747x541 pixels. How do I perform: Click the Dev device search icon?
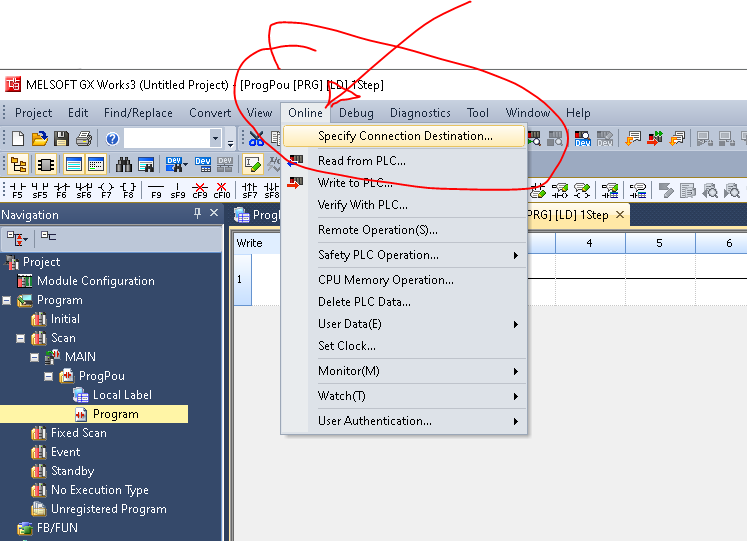pyautogui.click(x=174, y=165)
